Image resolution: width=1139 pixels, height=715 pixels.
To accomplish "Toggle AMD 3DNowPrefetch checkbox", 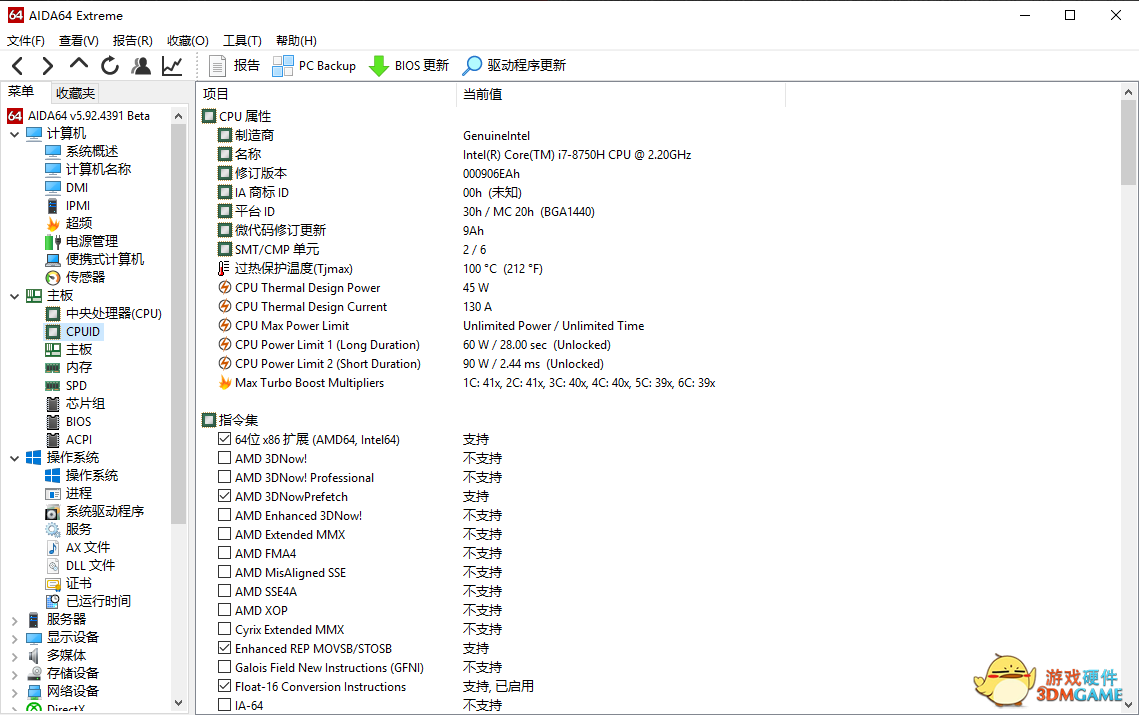I will (x=224, y=496).
